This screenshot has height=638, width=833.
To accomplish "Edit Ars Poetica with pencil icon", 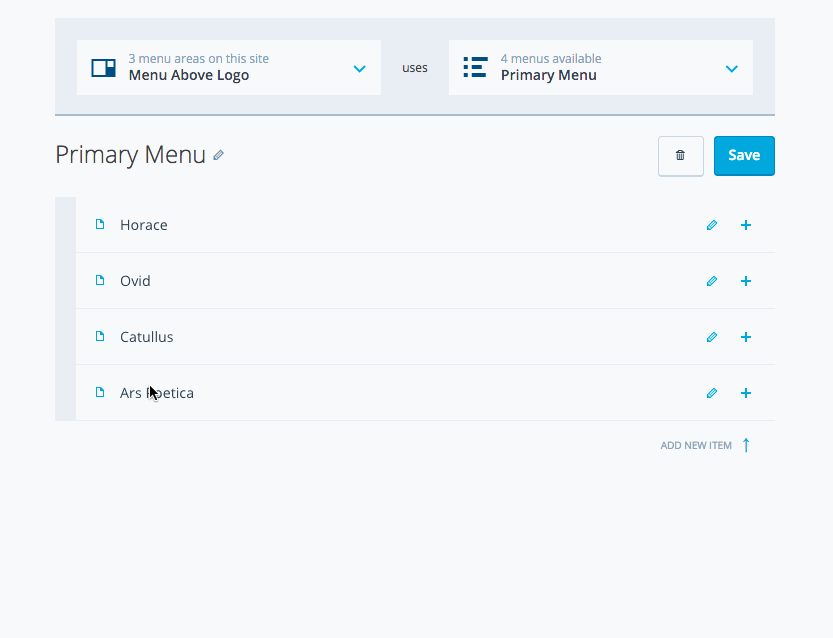I will tap(712, 393).
